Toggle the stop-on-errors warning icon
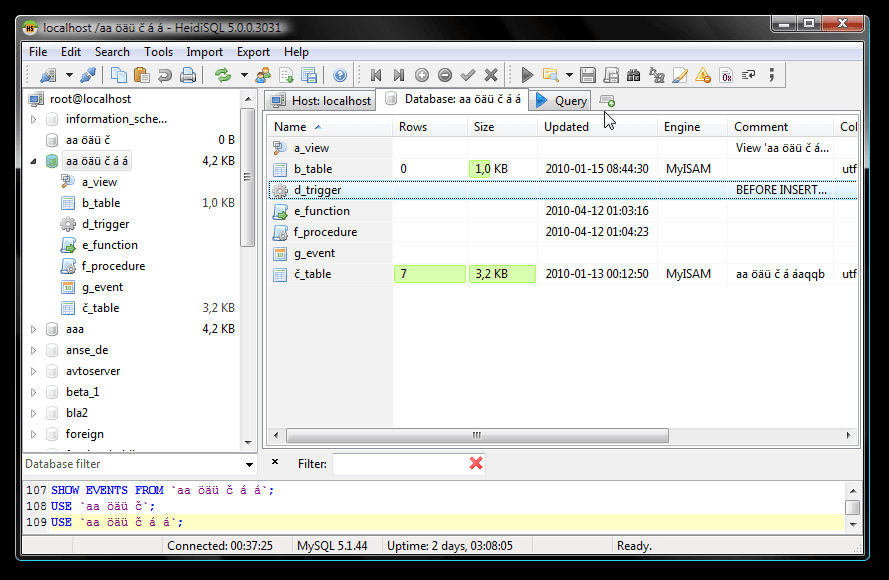889x580 pixels. point(703,75)
